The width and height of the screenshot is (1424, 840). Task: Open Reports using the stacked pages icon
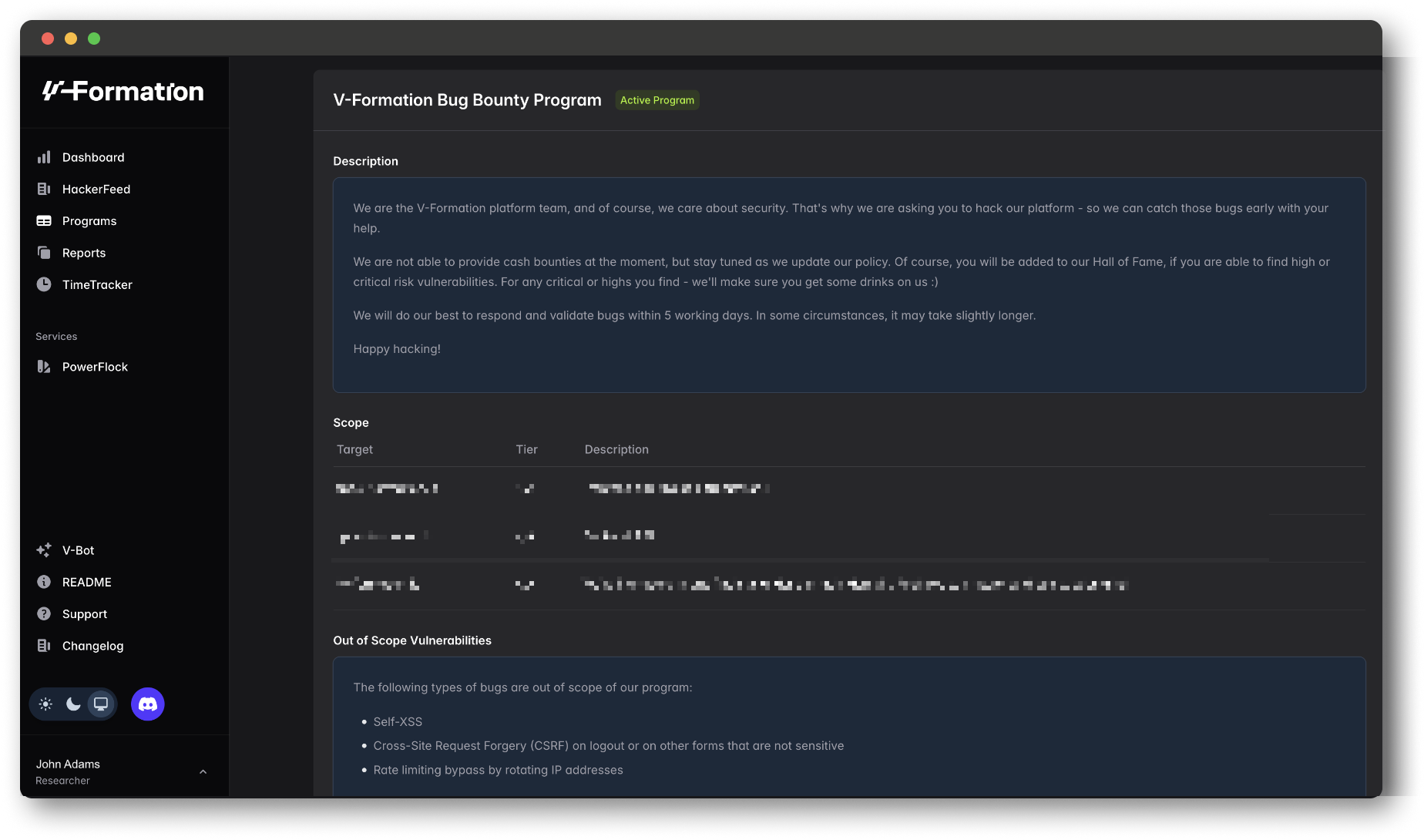[44, 253]
